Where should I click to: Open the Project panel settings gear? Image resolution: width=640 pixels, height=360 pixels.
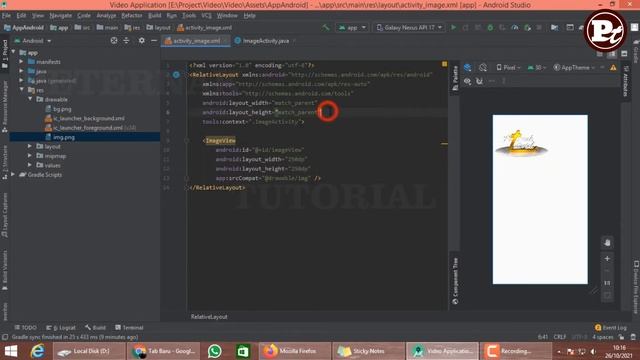pyautogui.click(x=141, y=40)
